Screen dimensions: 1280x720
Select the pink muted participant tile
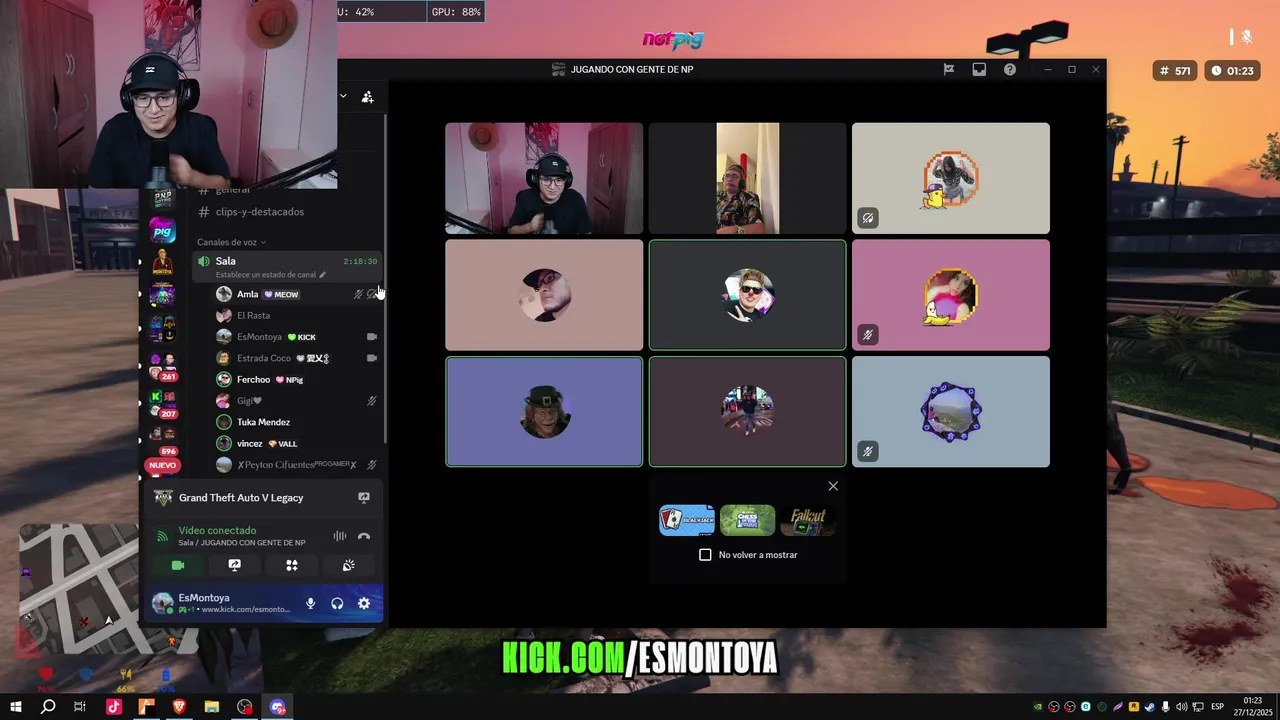tap(951, 295)
